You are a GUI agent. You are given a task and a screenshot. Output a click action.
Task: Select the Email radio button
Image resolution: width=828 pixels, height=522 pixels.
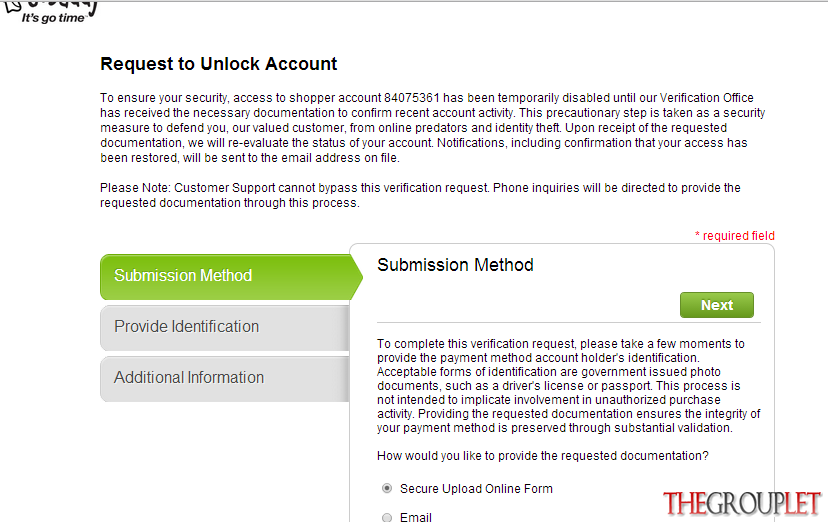pos(387,517)
